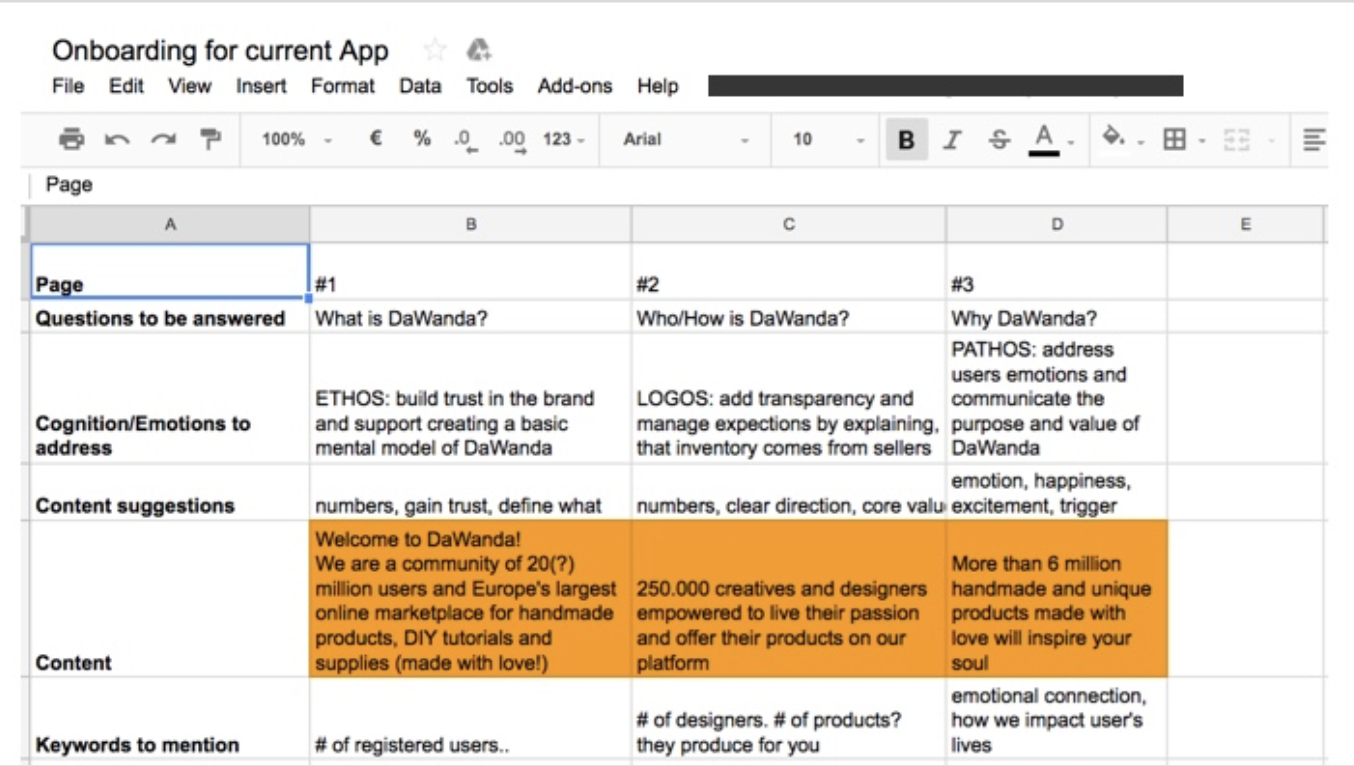
Task: Open the Add-ons menu
Action: [x=575, y=86]
